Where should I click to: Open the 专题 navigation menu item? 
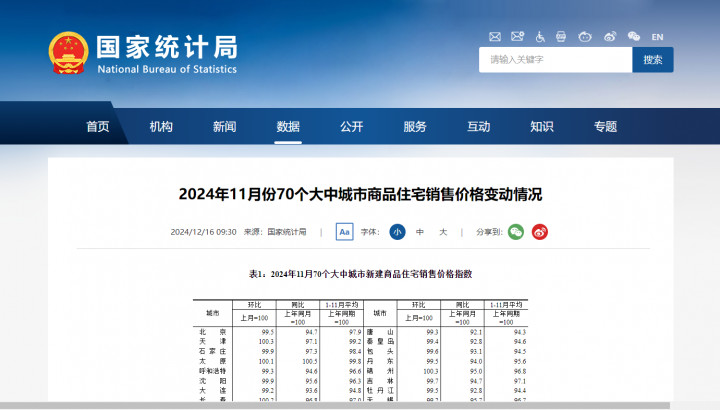pos(605,127)
